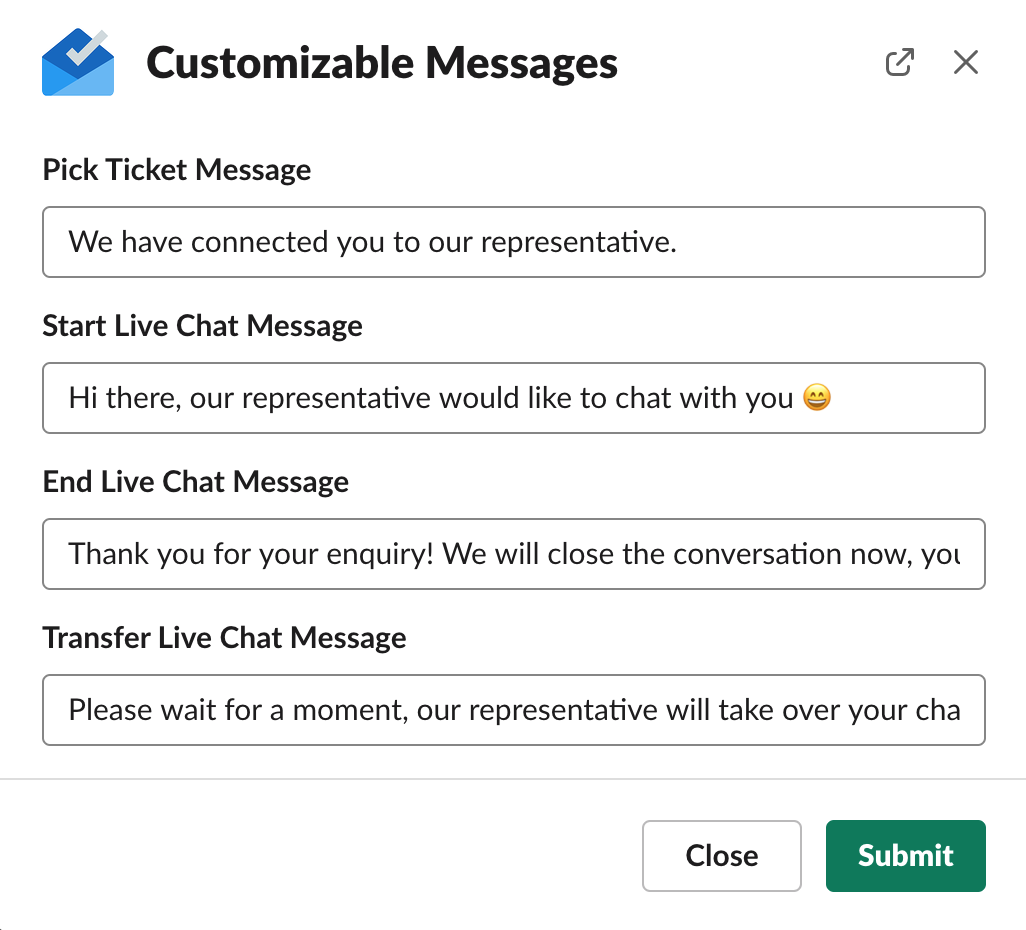1026x930 pixels.
Task: Focus the Pick Ticket Message input field
Action: 514,242
